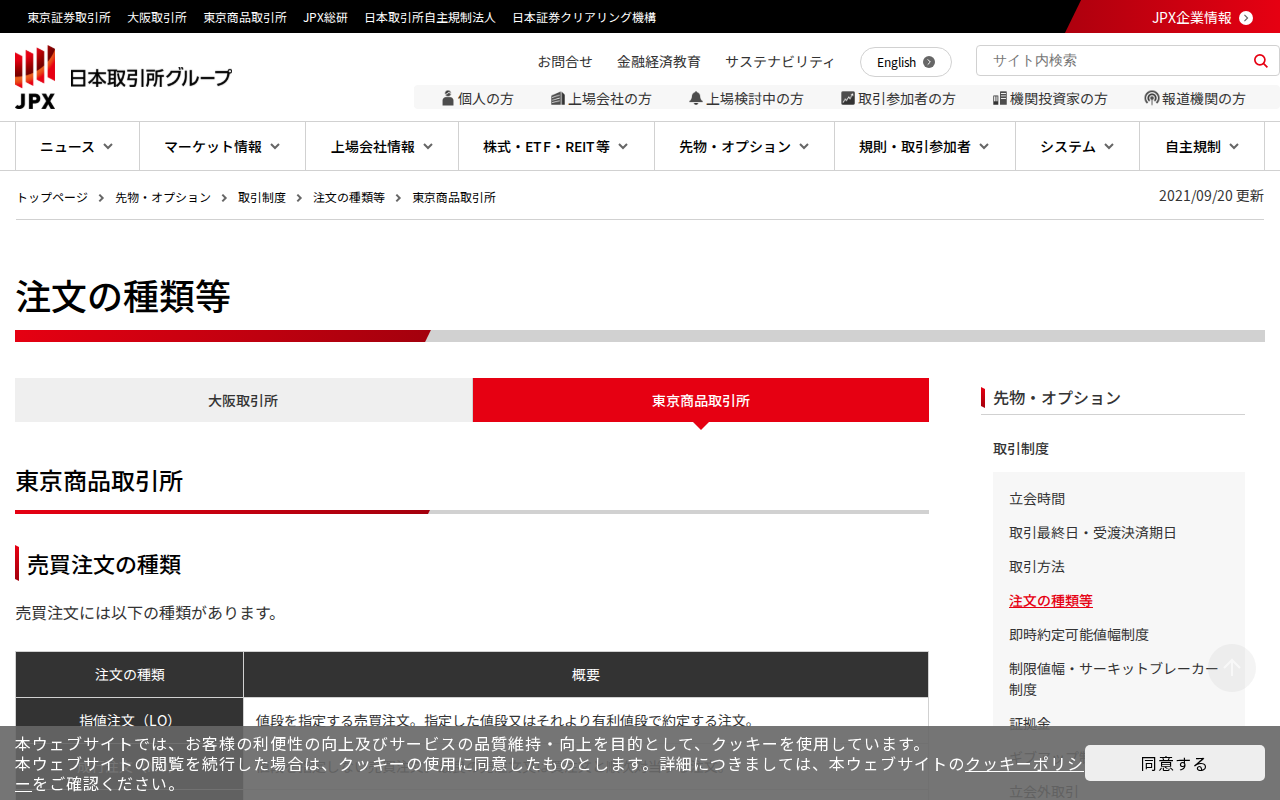Open sidebar 先物・オプション heading
Image resolution: width=1280 pixels, height=800 pixels.
(1057, 398)
